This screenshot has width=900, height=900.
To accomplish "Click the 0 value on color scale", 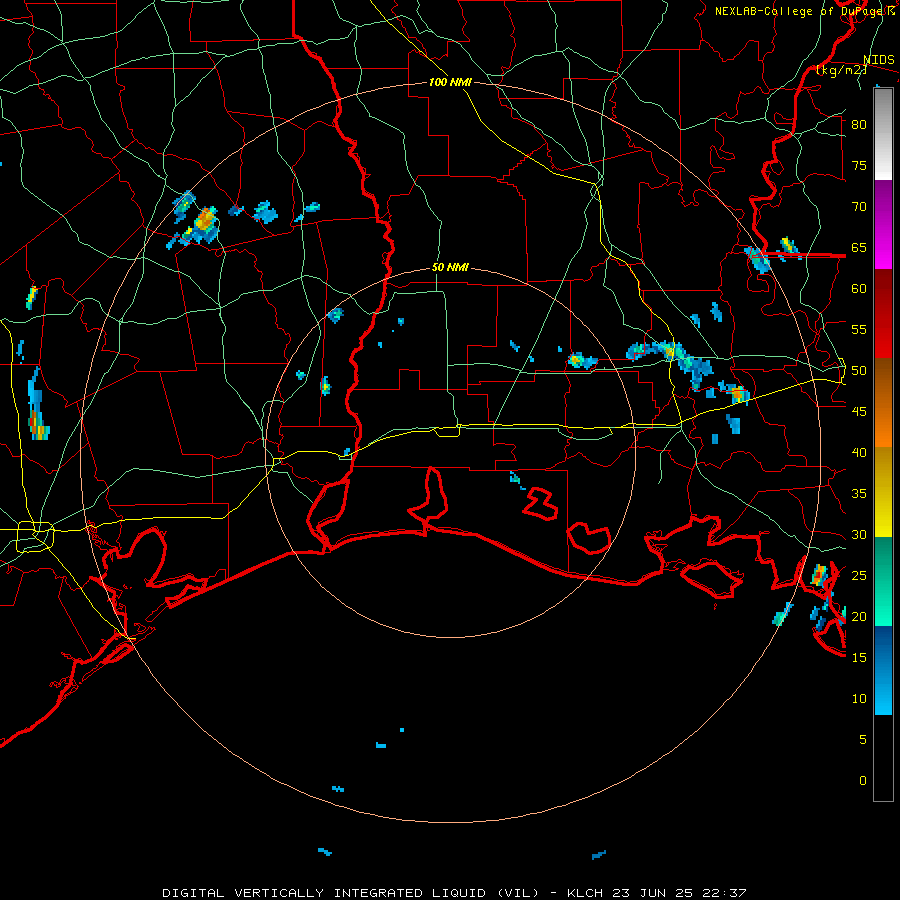I will click(x=863, y=781).
